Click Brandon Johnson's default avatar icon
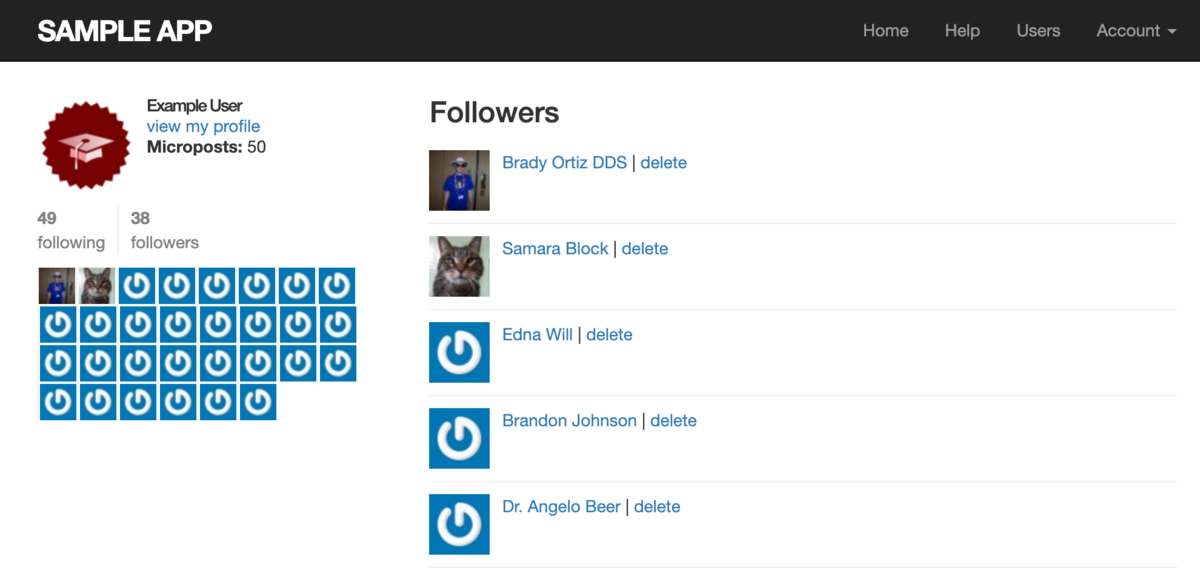The image size is (1200, 568). coord(459,438)
